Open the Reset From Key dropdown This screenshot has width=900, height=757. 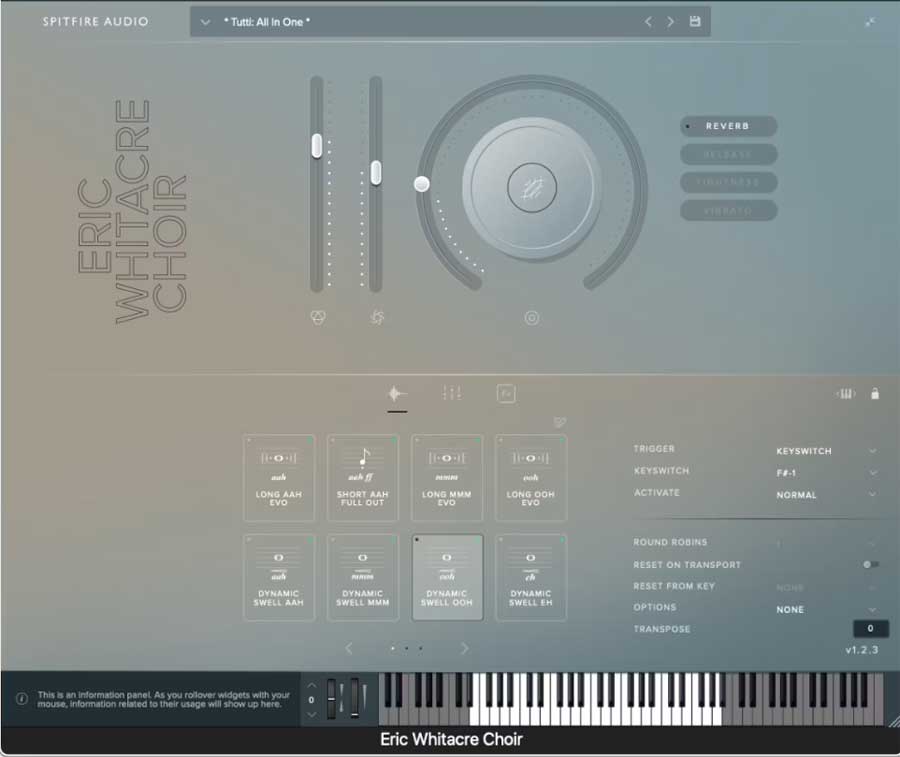(826, 587)
